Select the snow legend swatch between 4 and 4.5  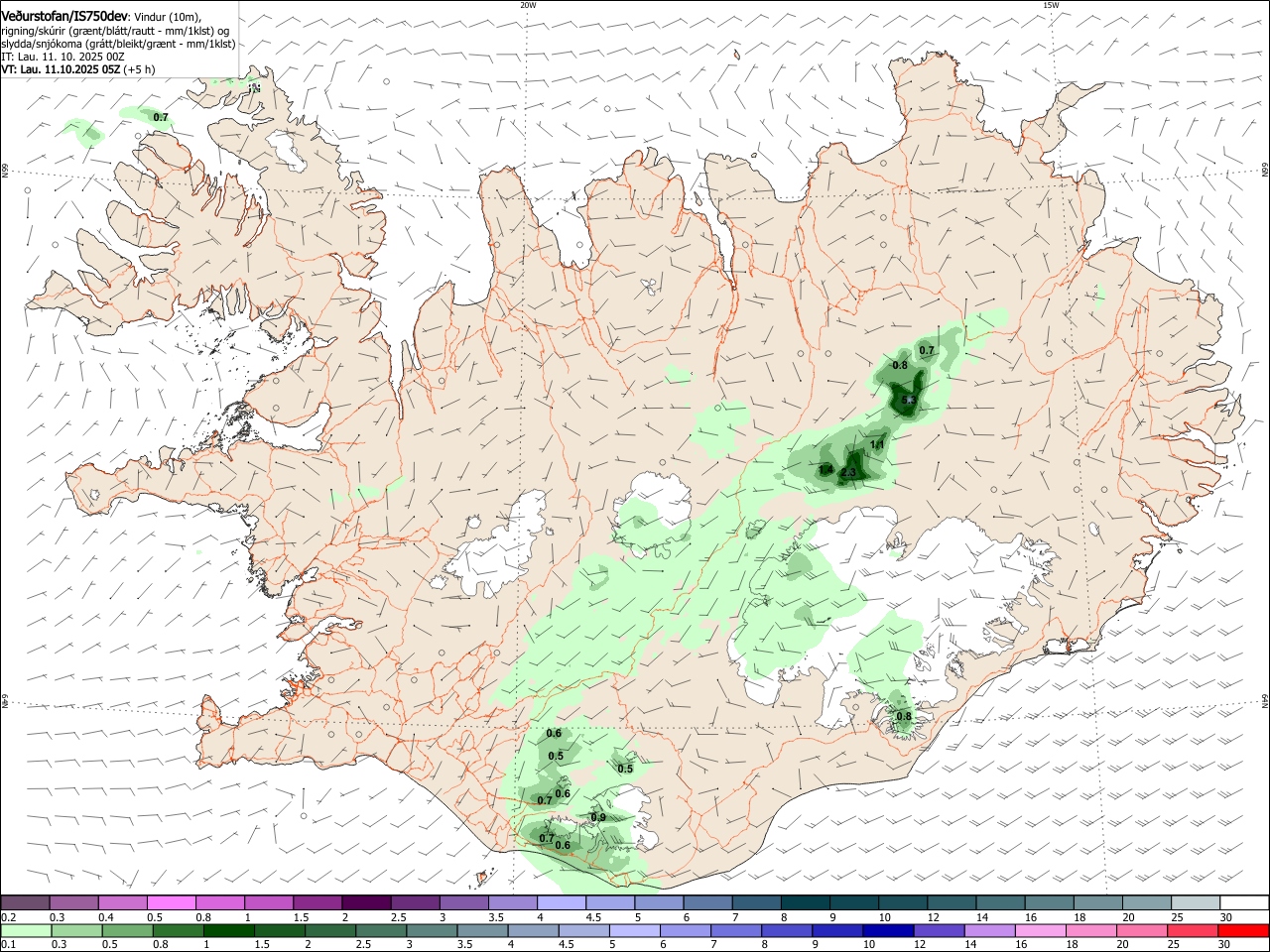click(561, 902)
